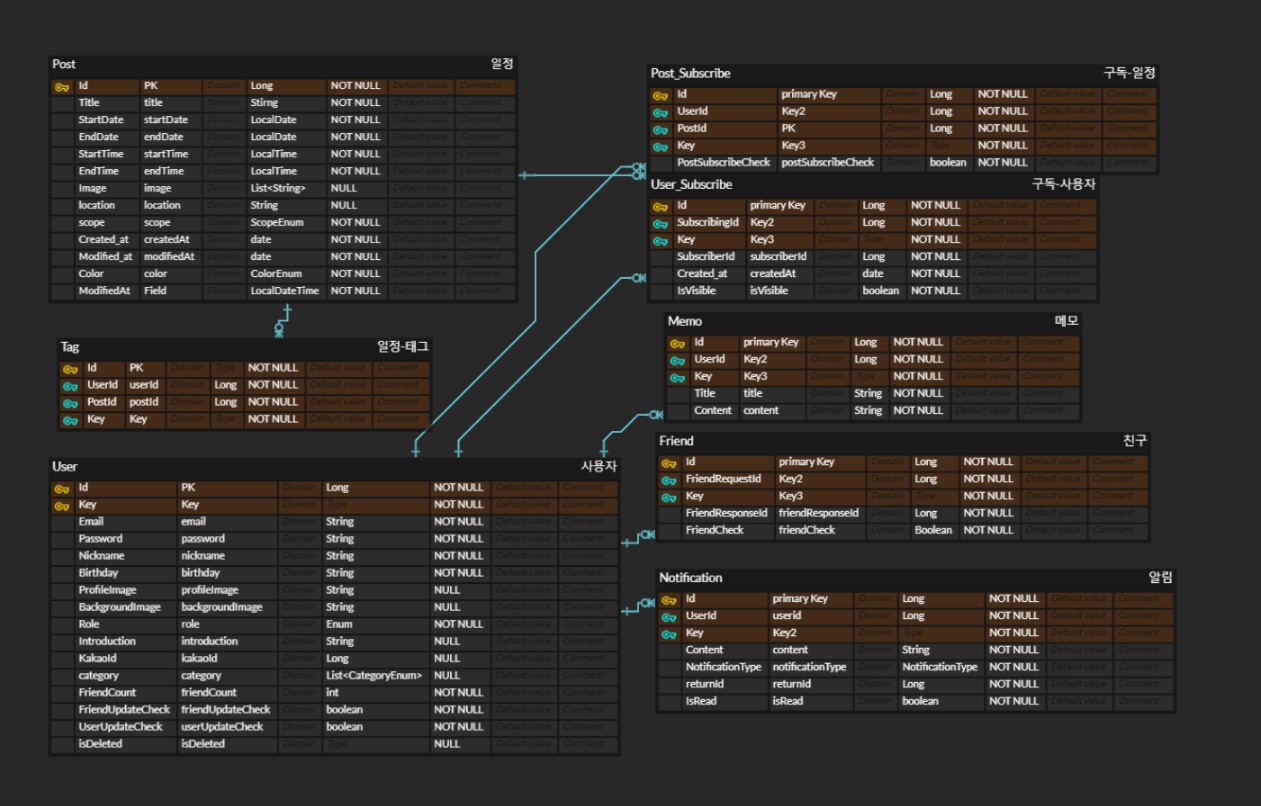Click the 'Content' column name in Memo table

(x=713, y=411)
